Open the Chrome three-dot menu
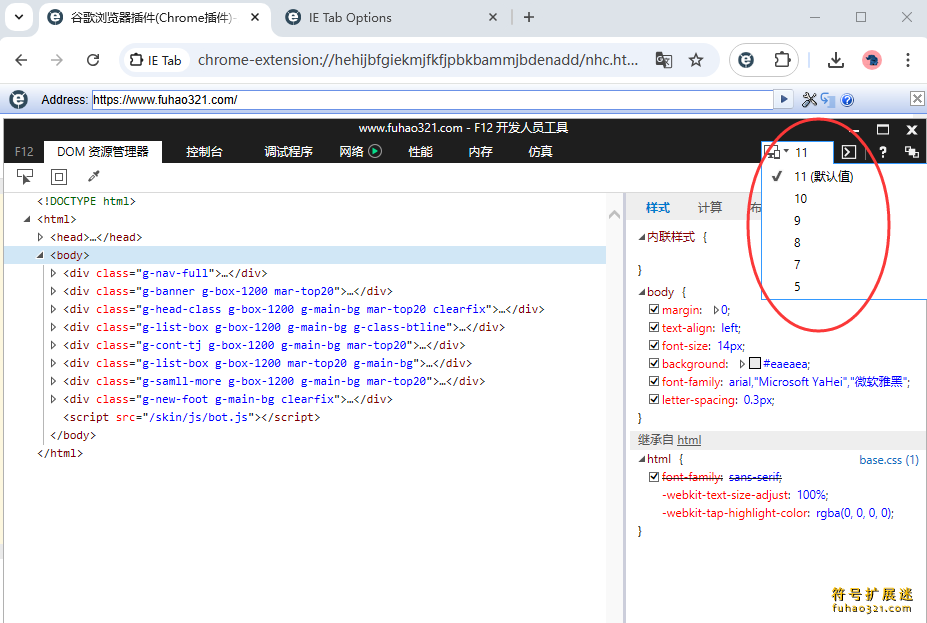 click(x=907, y=60)
